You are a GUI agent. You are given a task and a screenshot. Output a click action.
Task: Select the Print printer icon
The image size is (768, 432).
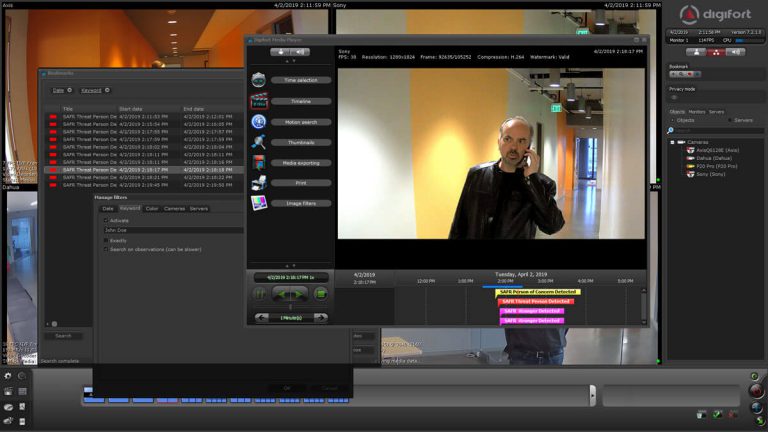pyautogui.click(x=259, y=183)
